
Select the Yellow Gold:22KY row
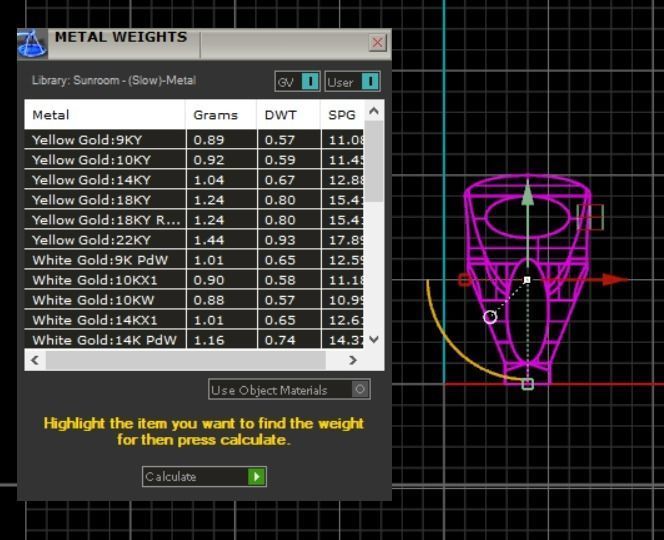click(194, 240)
